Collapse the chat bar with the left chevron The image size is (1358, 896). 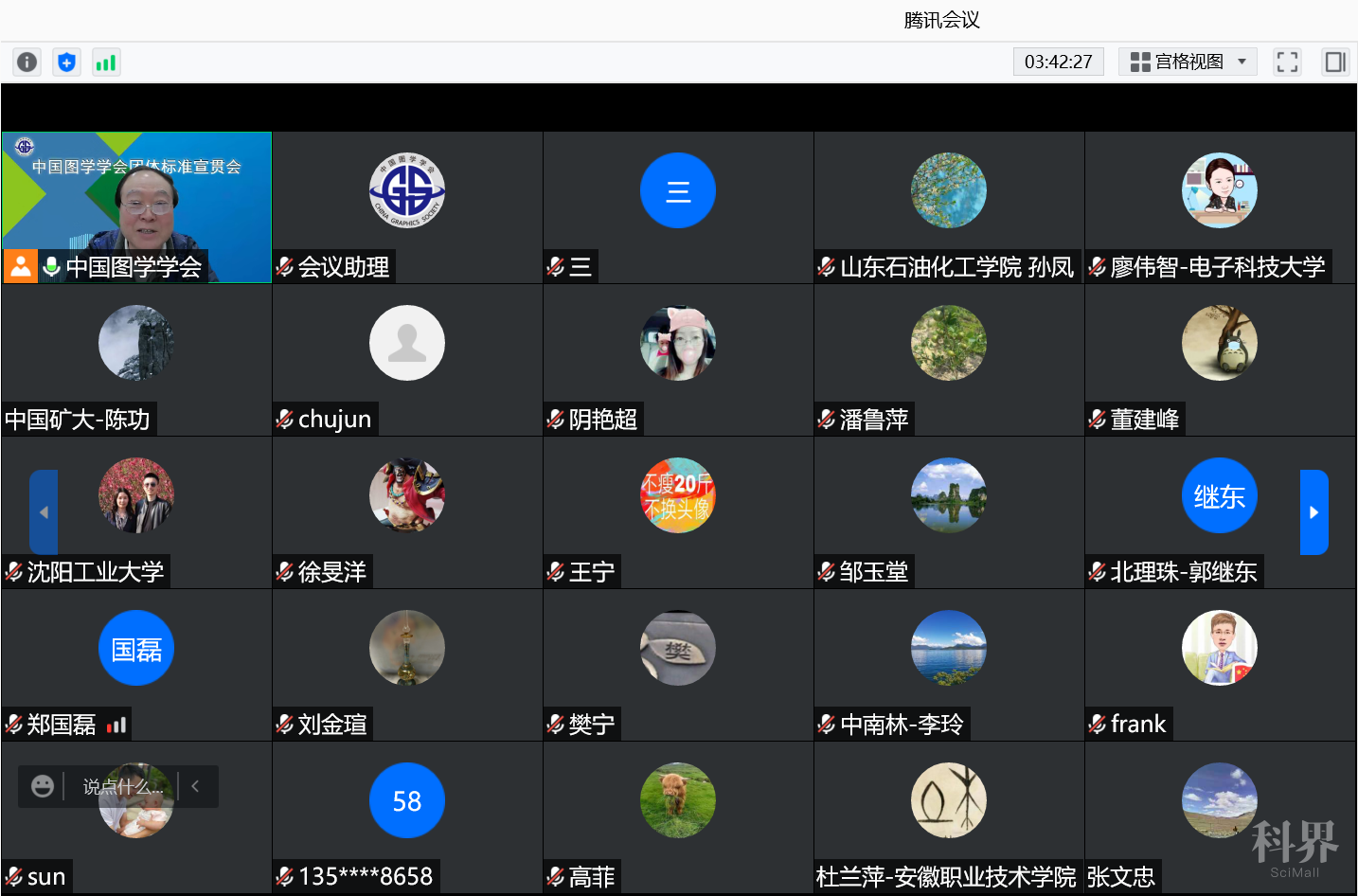(195, 786)
